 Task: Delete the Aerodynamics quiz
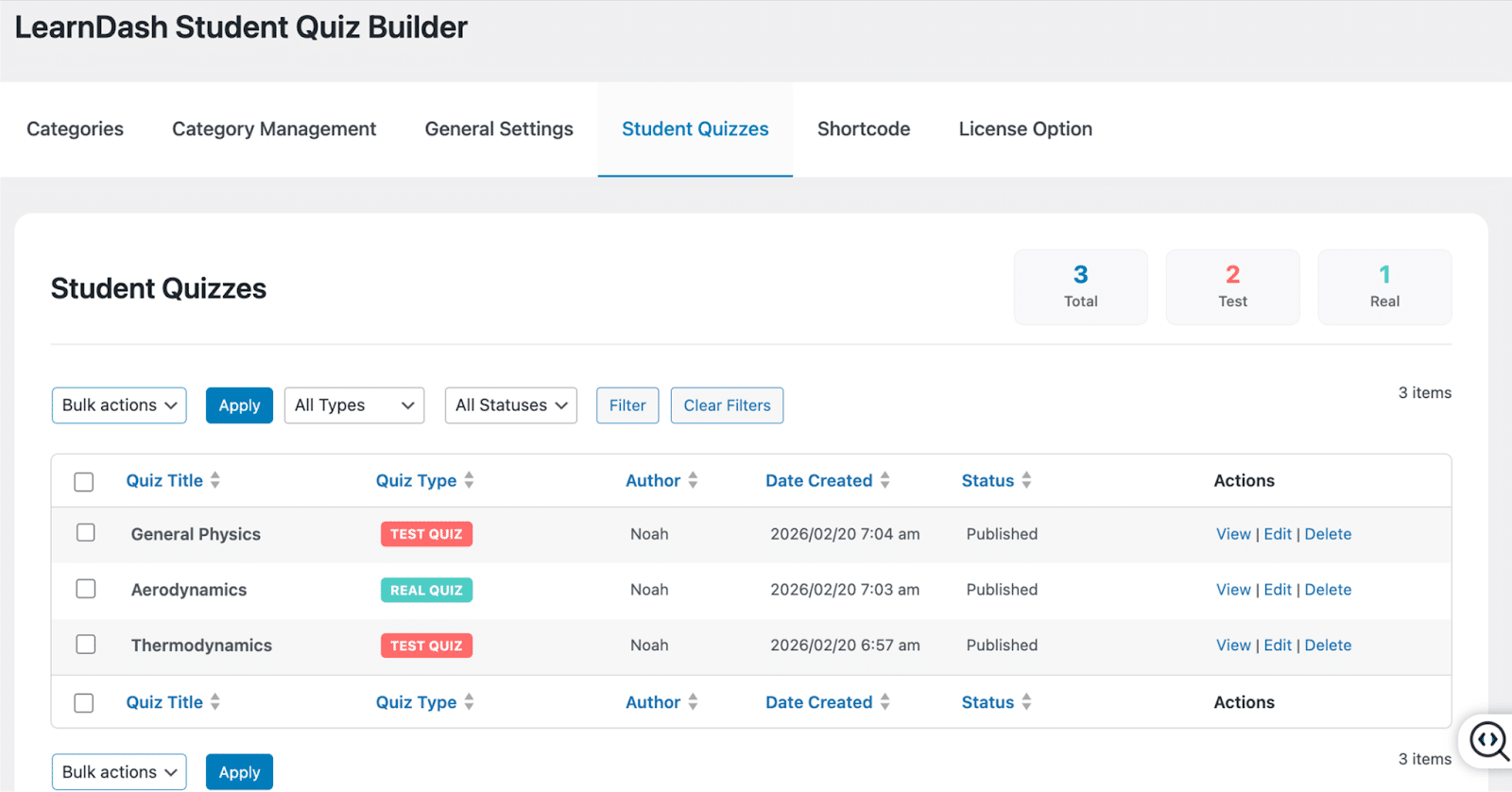pos(1328,590)
